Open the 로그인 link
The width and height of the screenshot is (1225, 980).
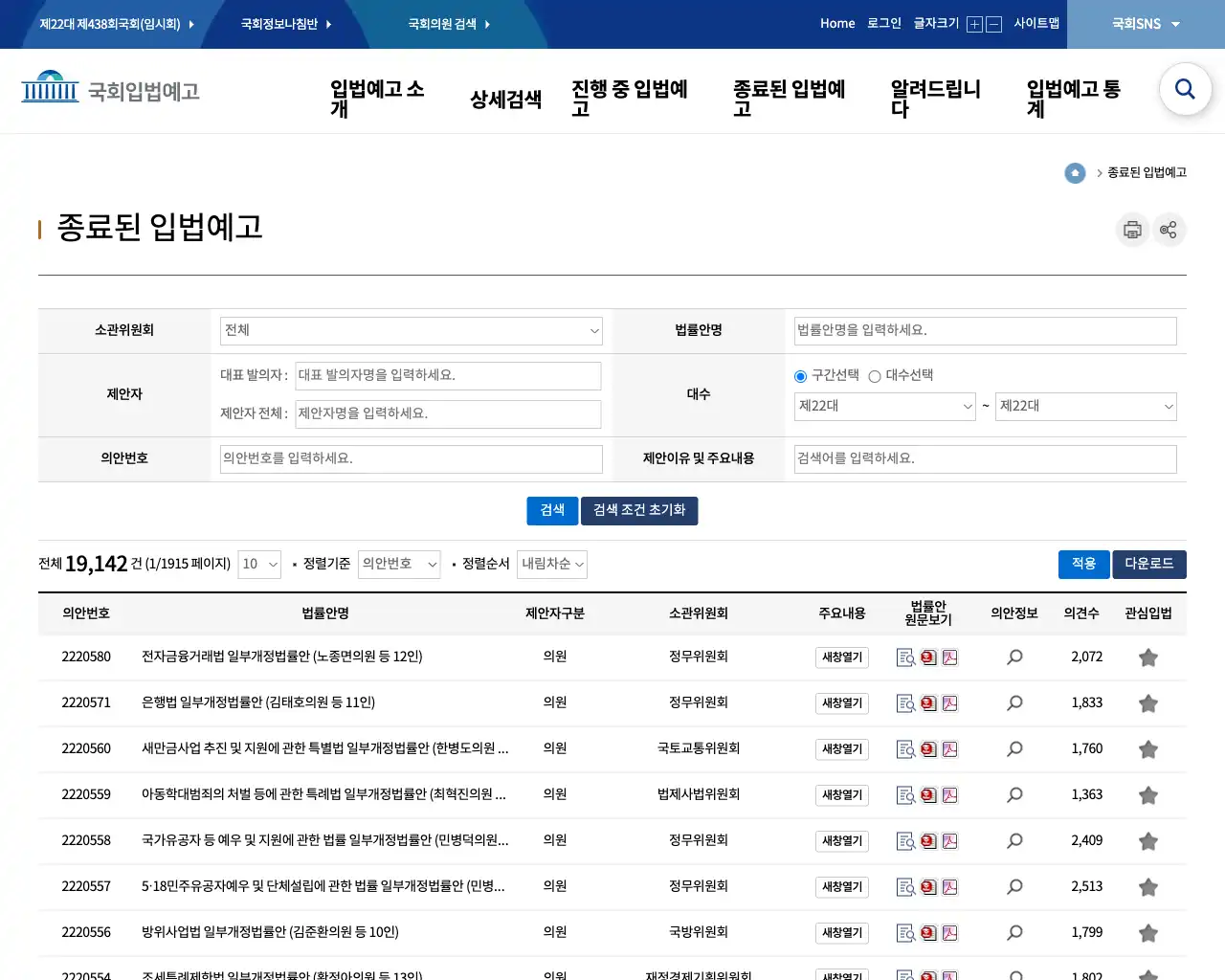pos(884,23)
